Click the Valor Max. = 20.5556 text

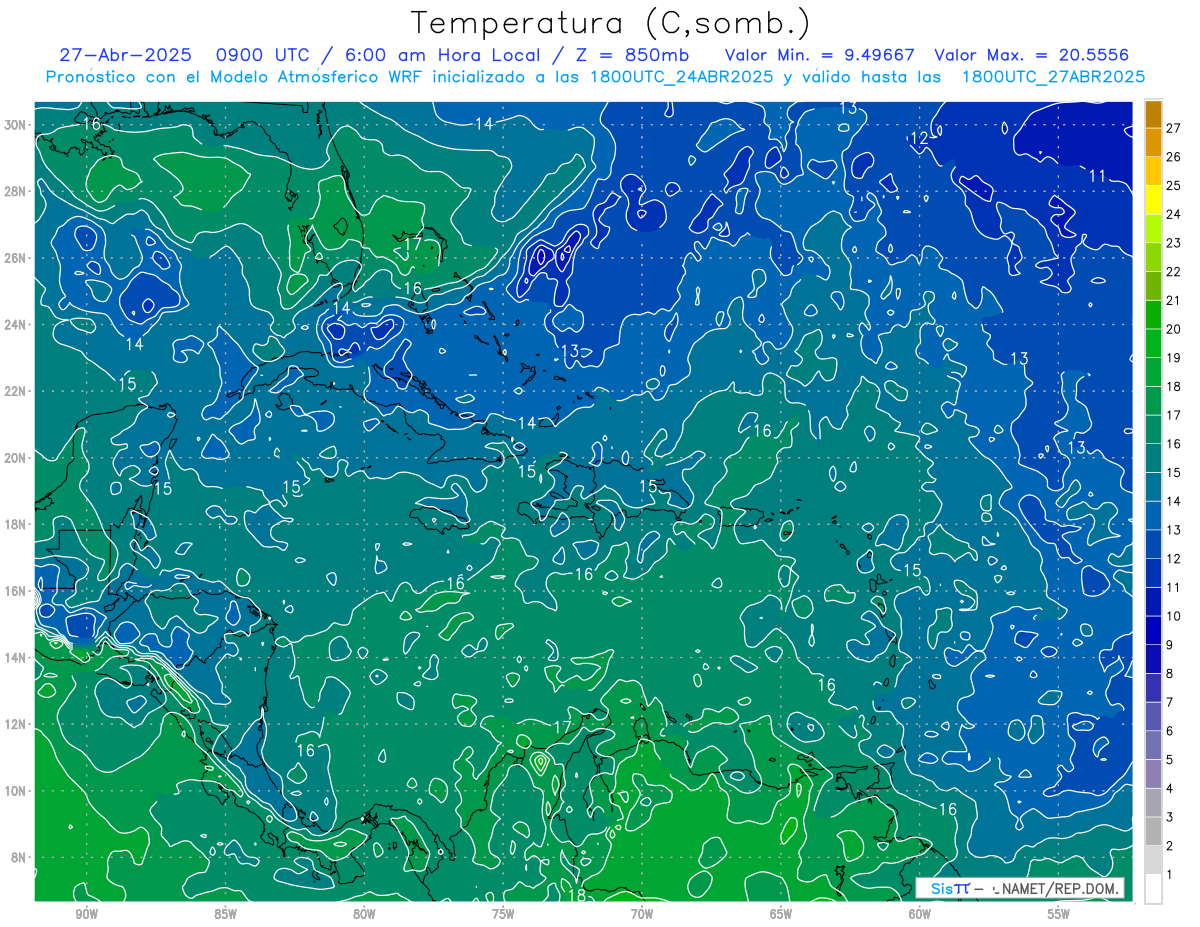[1031, 55]
